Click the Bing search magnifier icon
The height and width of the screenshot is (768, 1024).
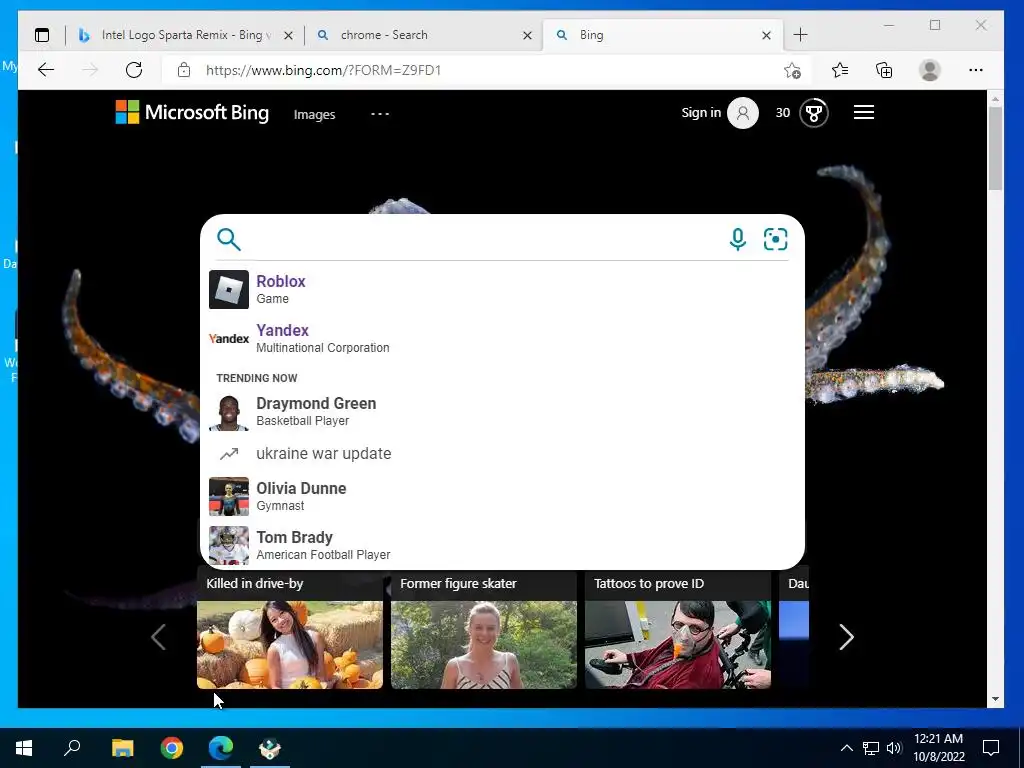[229, 239]
